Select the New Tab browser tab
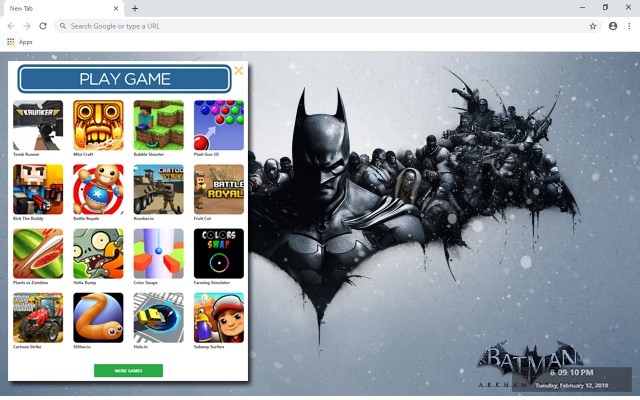This screenshot has width=640, height=400. point(63,9)
